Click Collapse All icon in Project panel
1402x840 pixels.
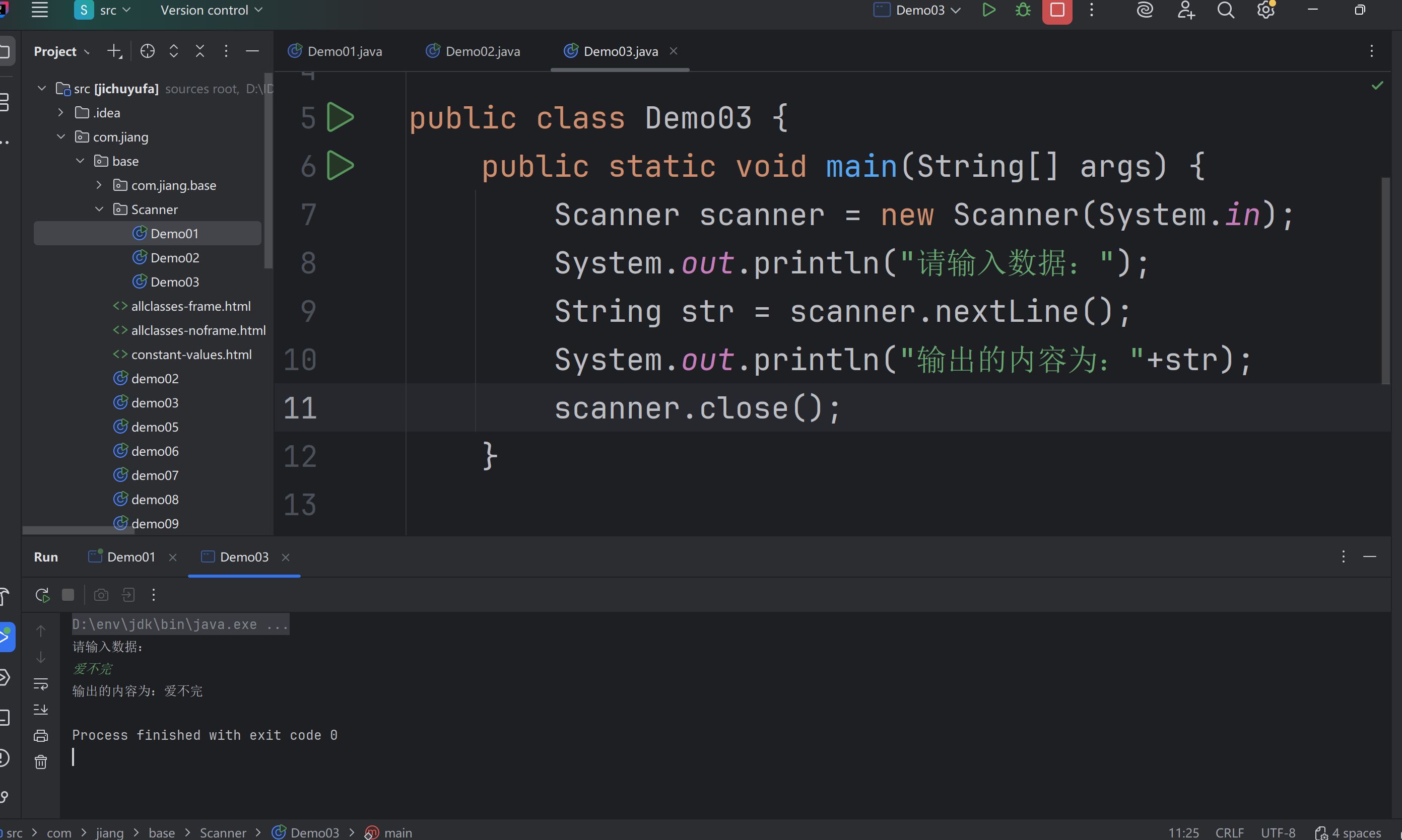(200, 51)
